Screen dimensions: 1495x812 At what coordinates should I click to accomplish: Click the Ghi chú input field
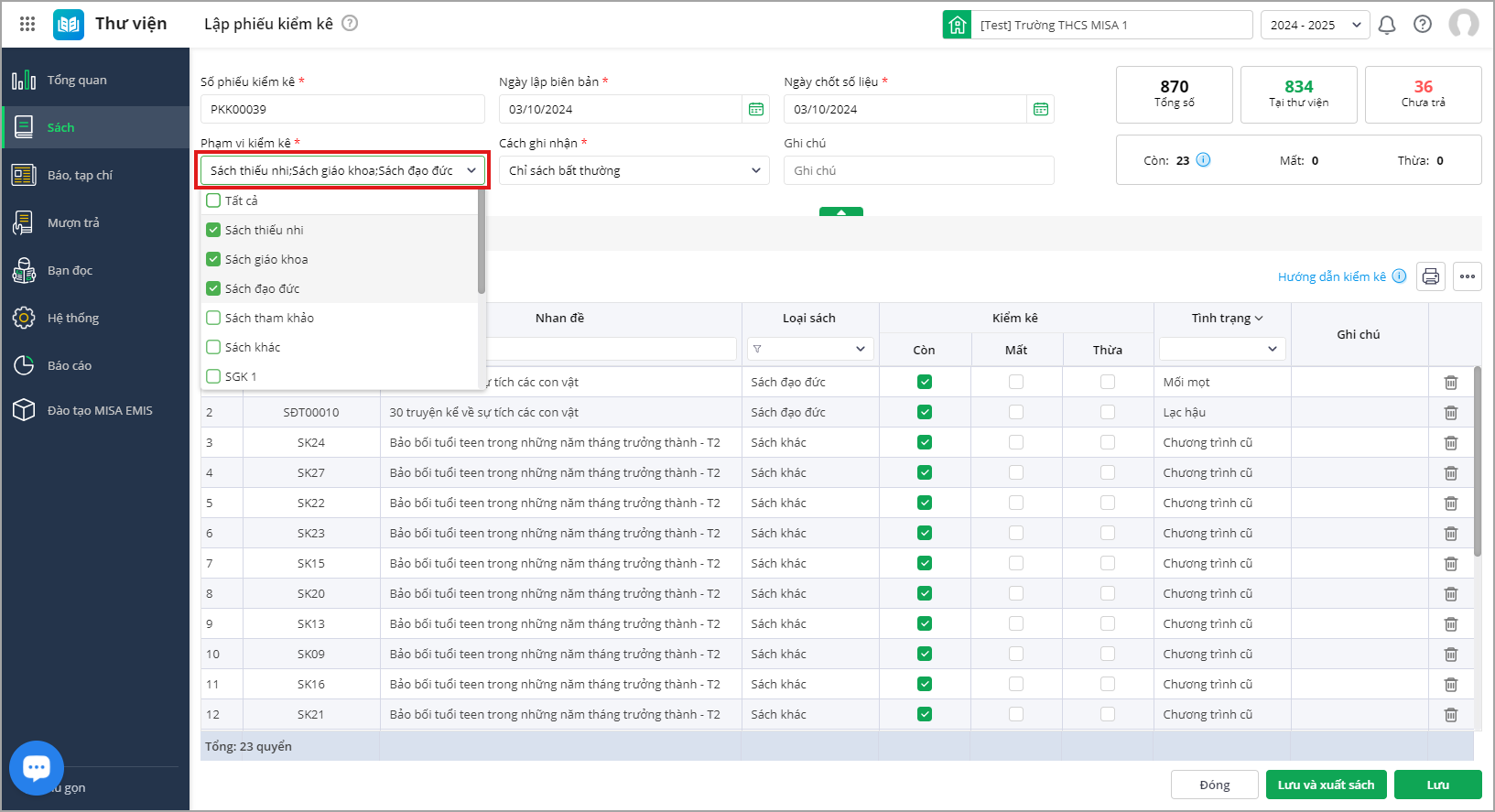tap(918, 170)
